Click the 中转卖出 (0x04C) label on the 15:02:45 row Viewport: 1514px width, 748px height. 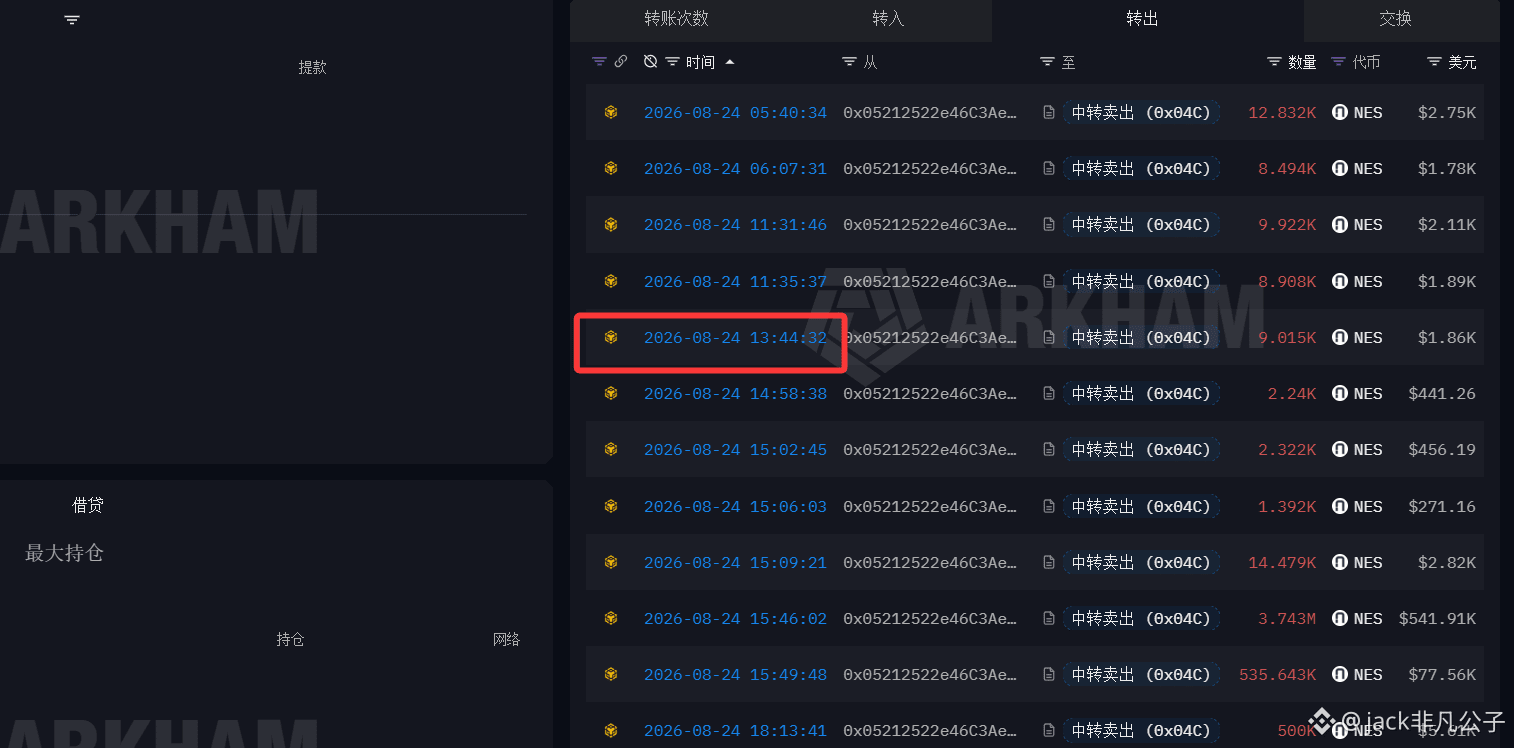tap(1141, 450)
